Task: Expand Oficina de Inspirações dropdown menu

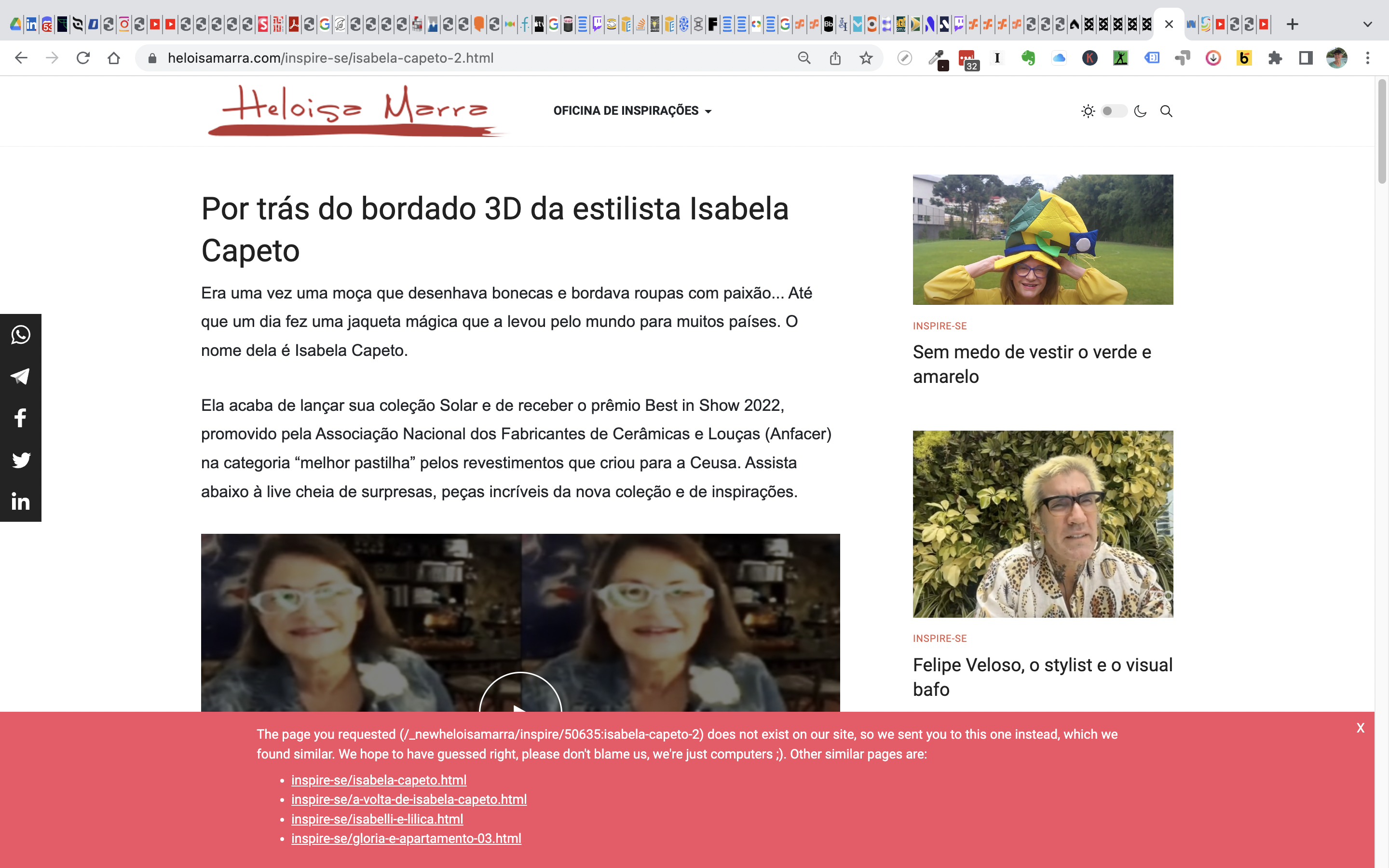Action: click(632, 111)
